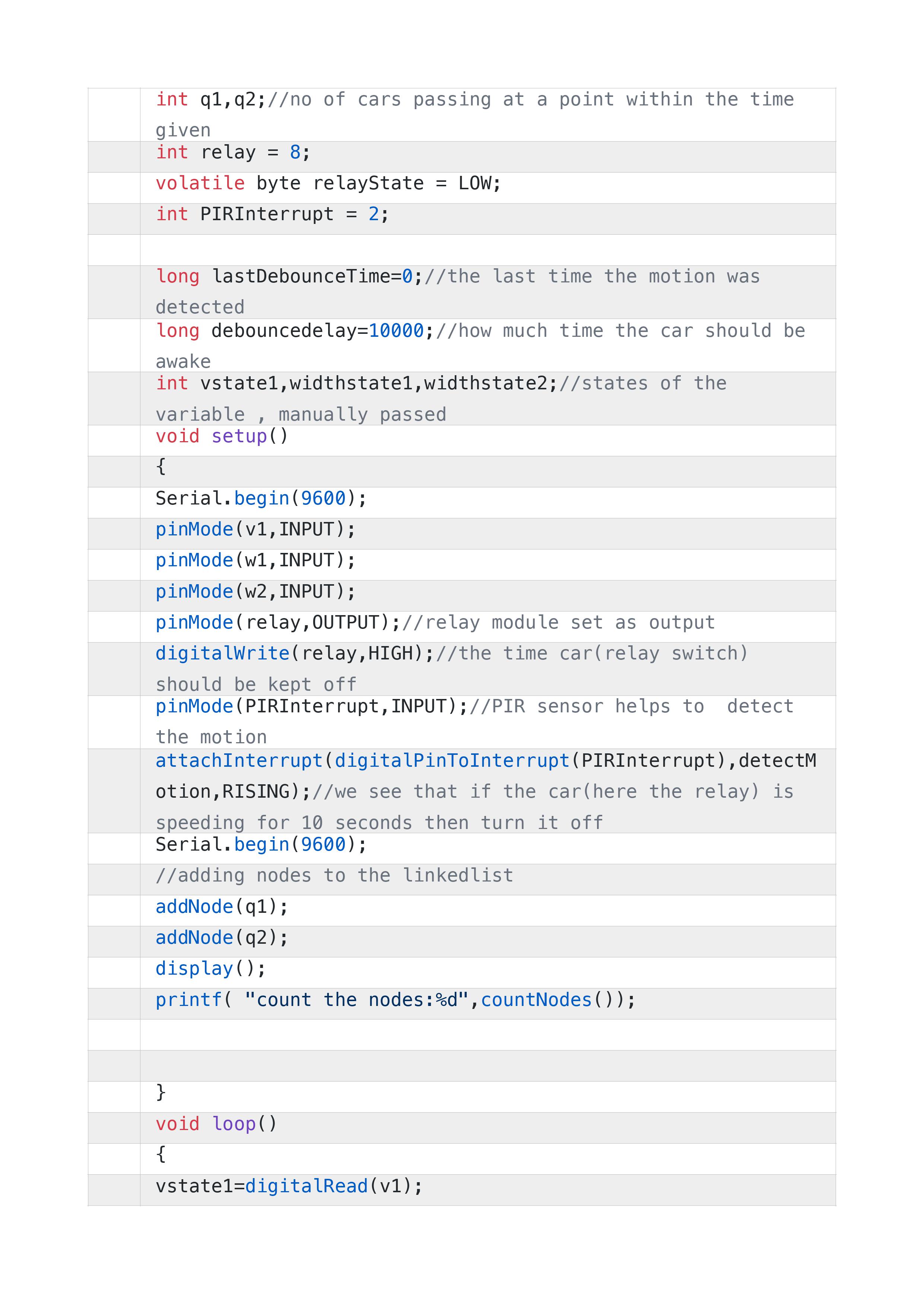Click the 'void setup()' declaration
The image size is (924, 1307).
click(x=222, y=437)
